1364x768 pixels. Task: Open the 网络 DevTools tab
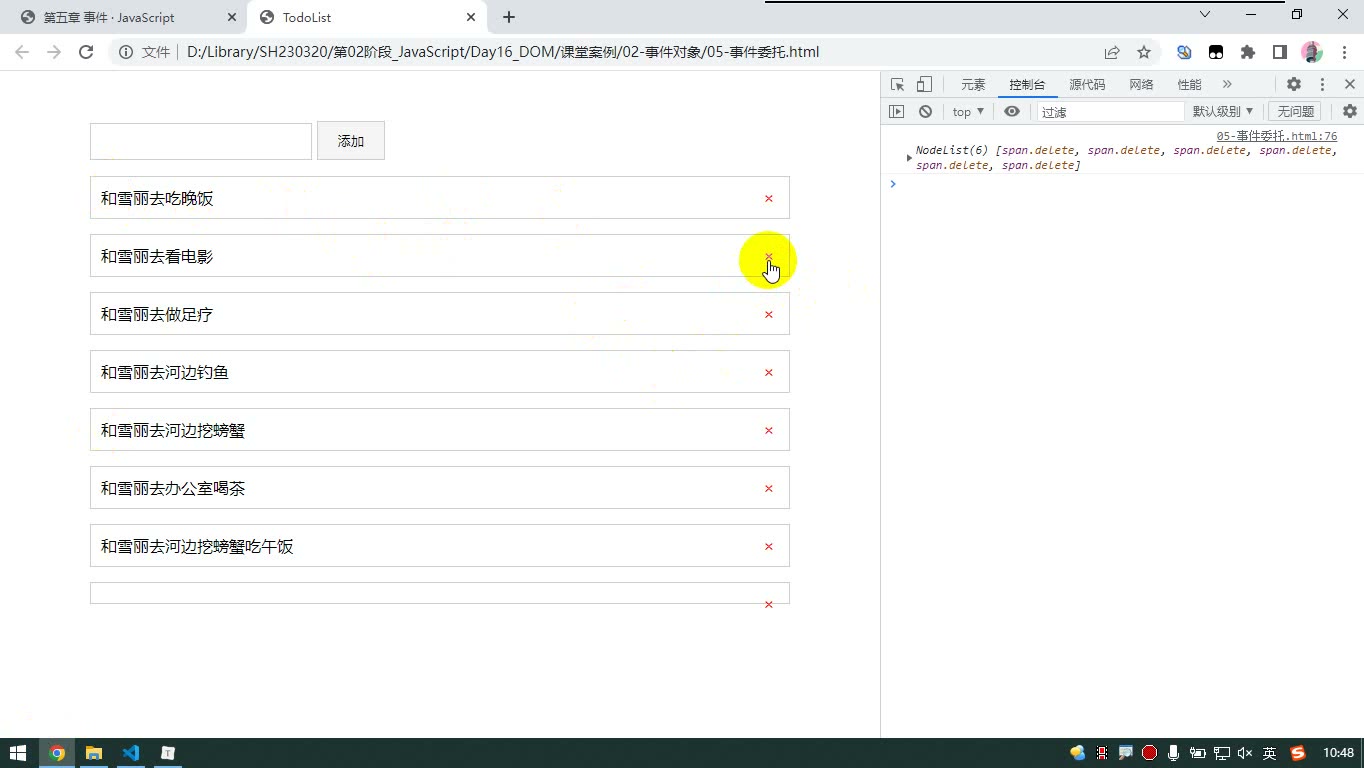coord(1141,85)
